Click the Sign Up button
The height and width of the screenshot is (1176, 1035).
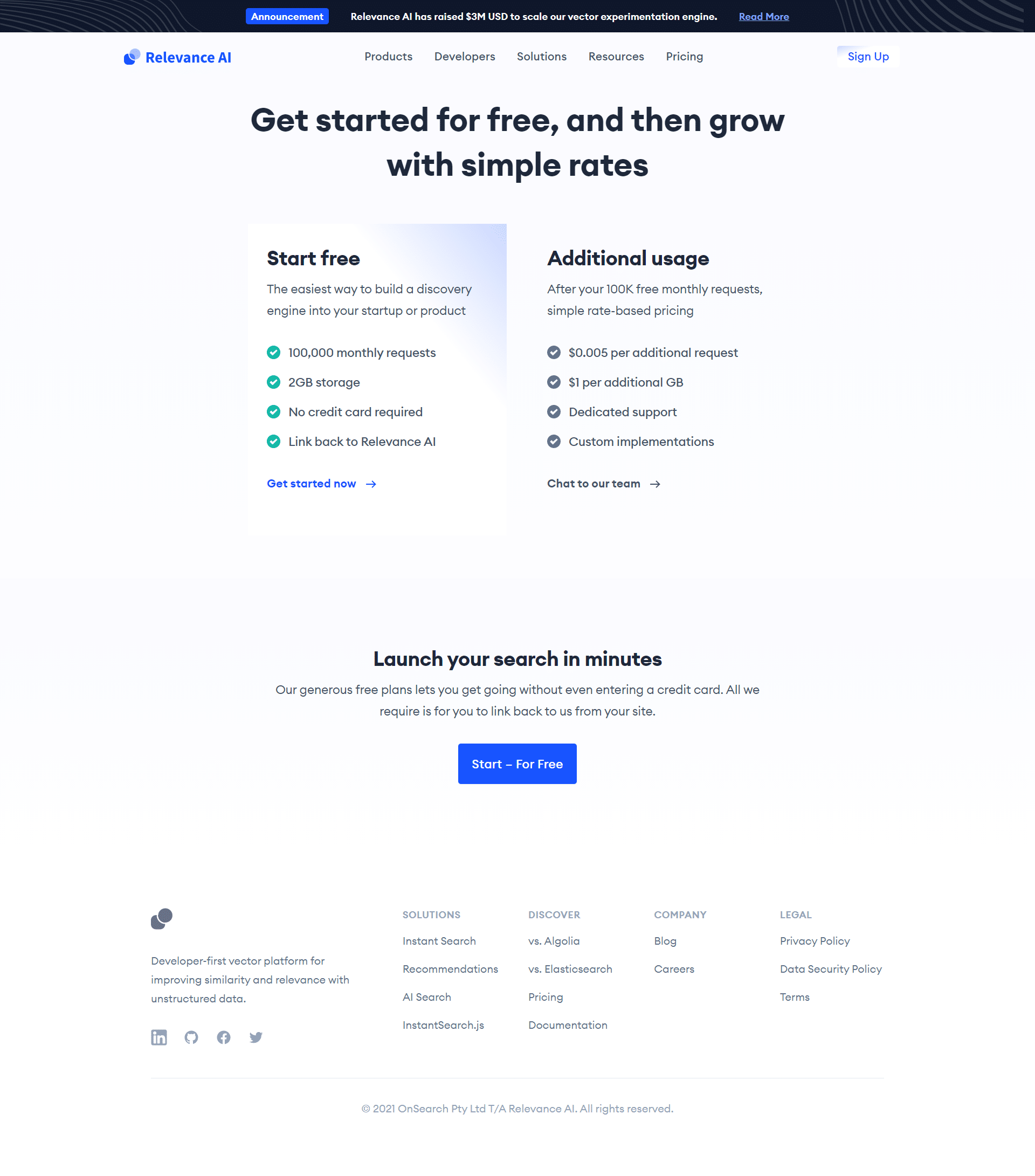pyautogui.click(x=867, y=56)
